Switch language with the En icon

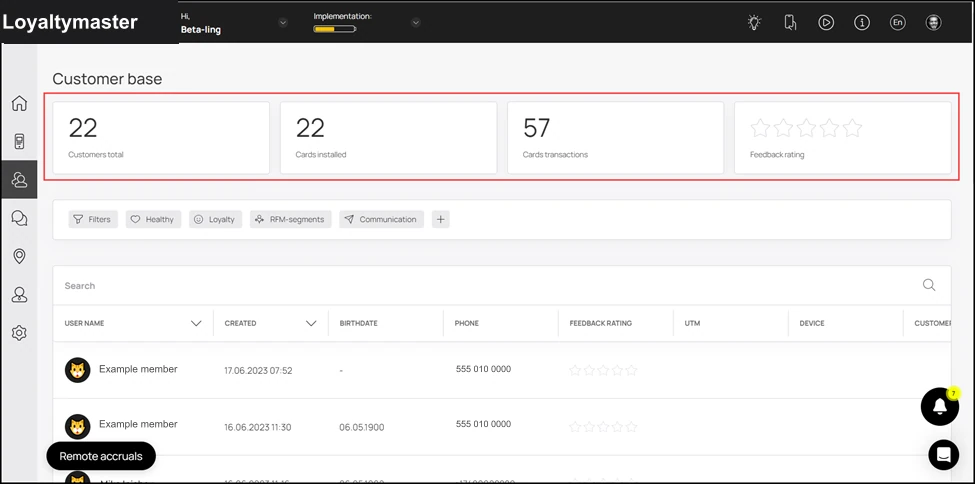click(897, 22)
